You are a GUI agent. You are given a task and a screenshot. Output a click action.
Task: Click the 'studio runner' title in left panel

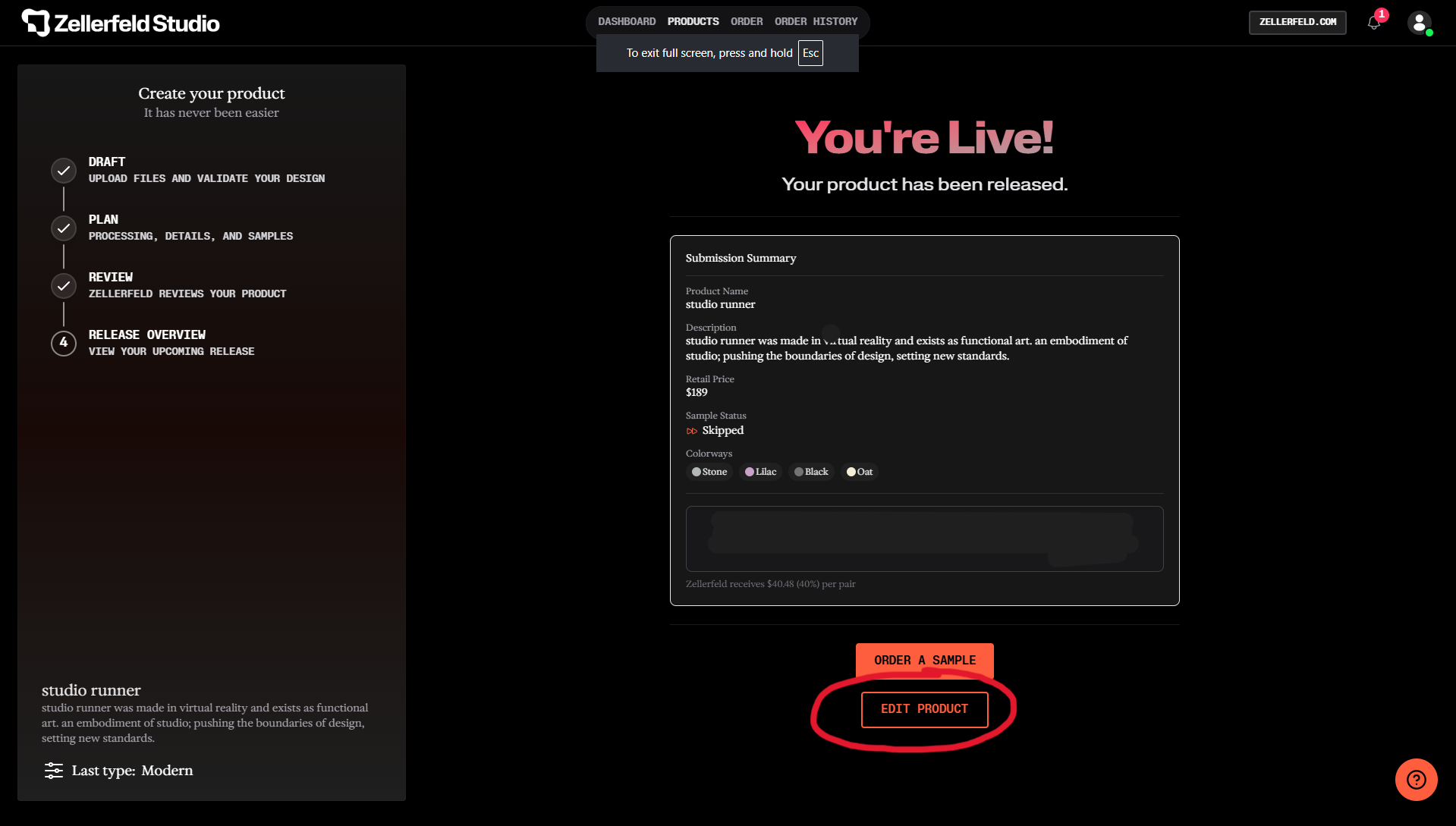click(91, 690)
